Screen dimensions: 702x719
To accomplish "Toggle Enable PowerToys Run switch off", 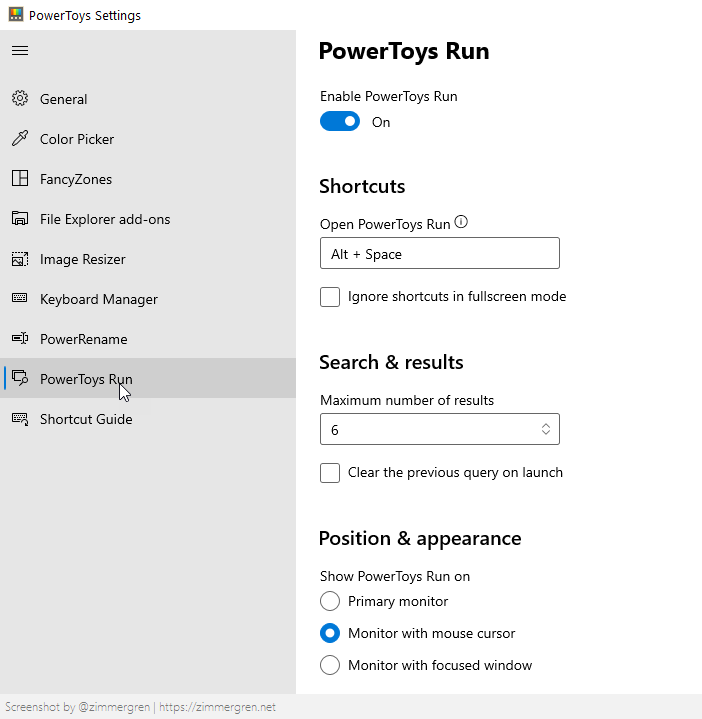I will coord(340,122).
